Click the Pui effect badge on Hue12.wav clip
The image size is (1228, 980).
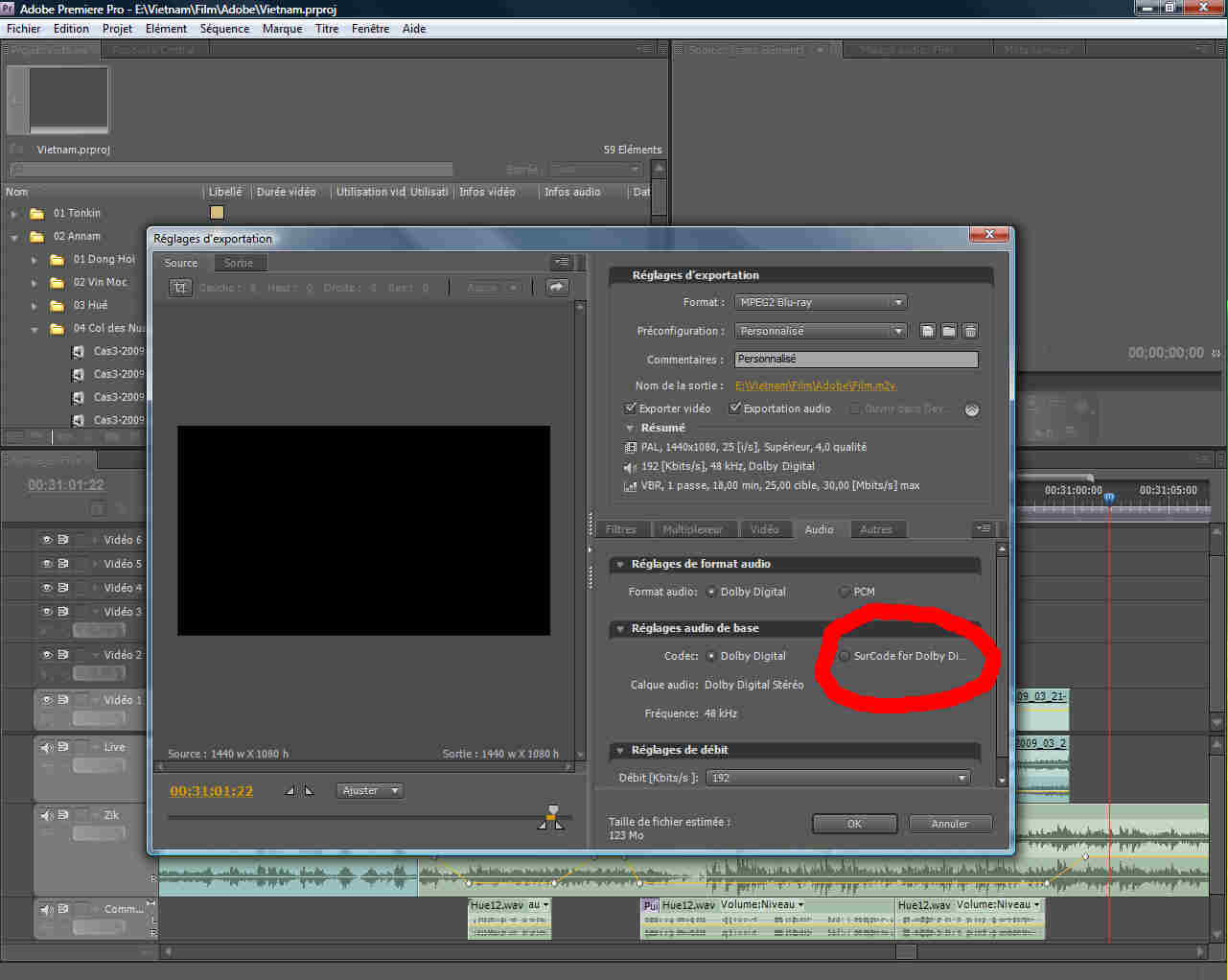coord(651,905)
